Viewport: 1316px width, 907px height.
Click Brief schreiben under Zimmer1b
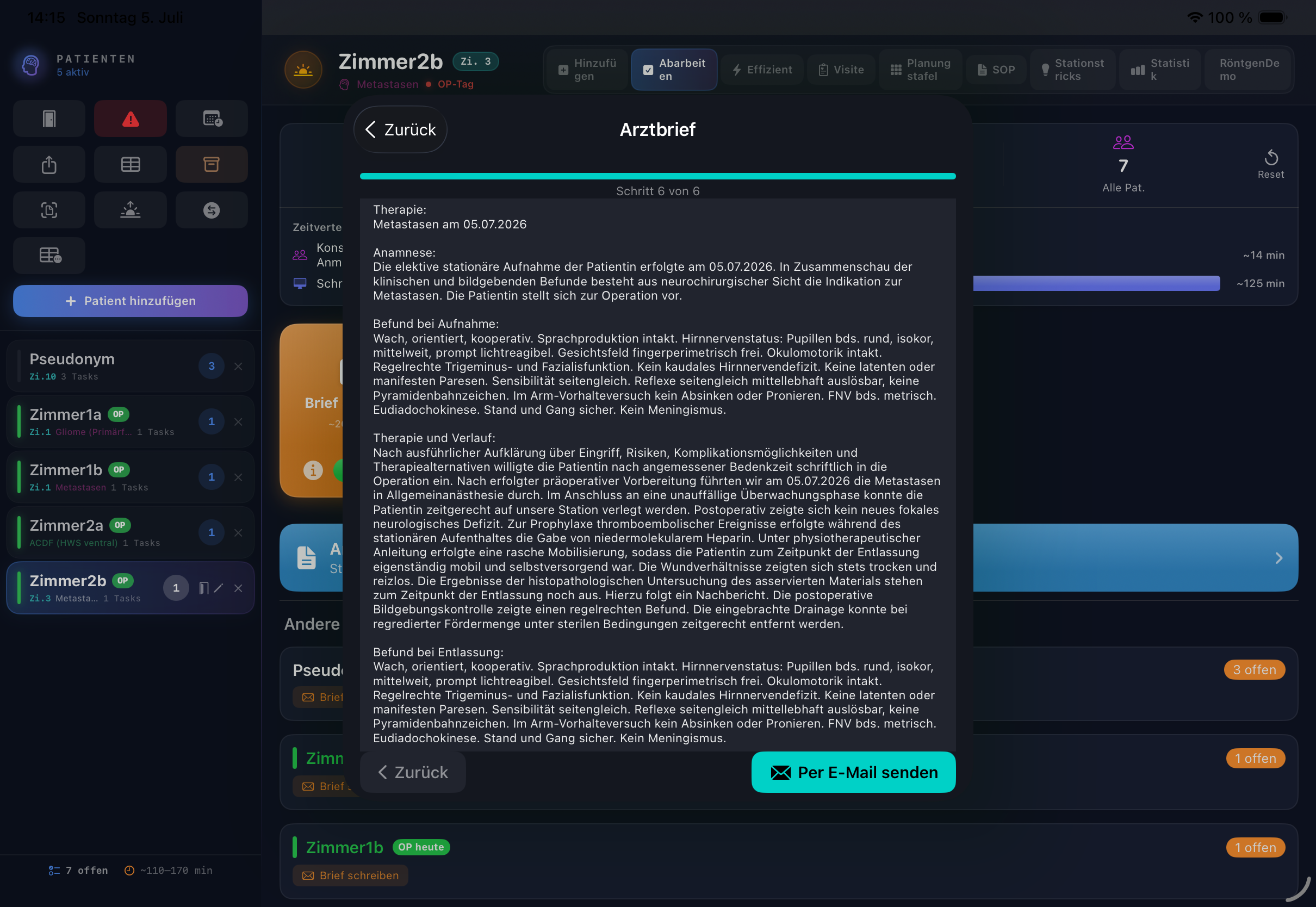pos(351,875)
